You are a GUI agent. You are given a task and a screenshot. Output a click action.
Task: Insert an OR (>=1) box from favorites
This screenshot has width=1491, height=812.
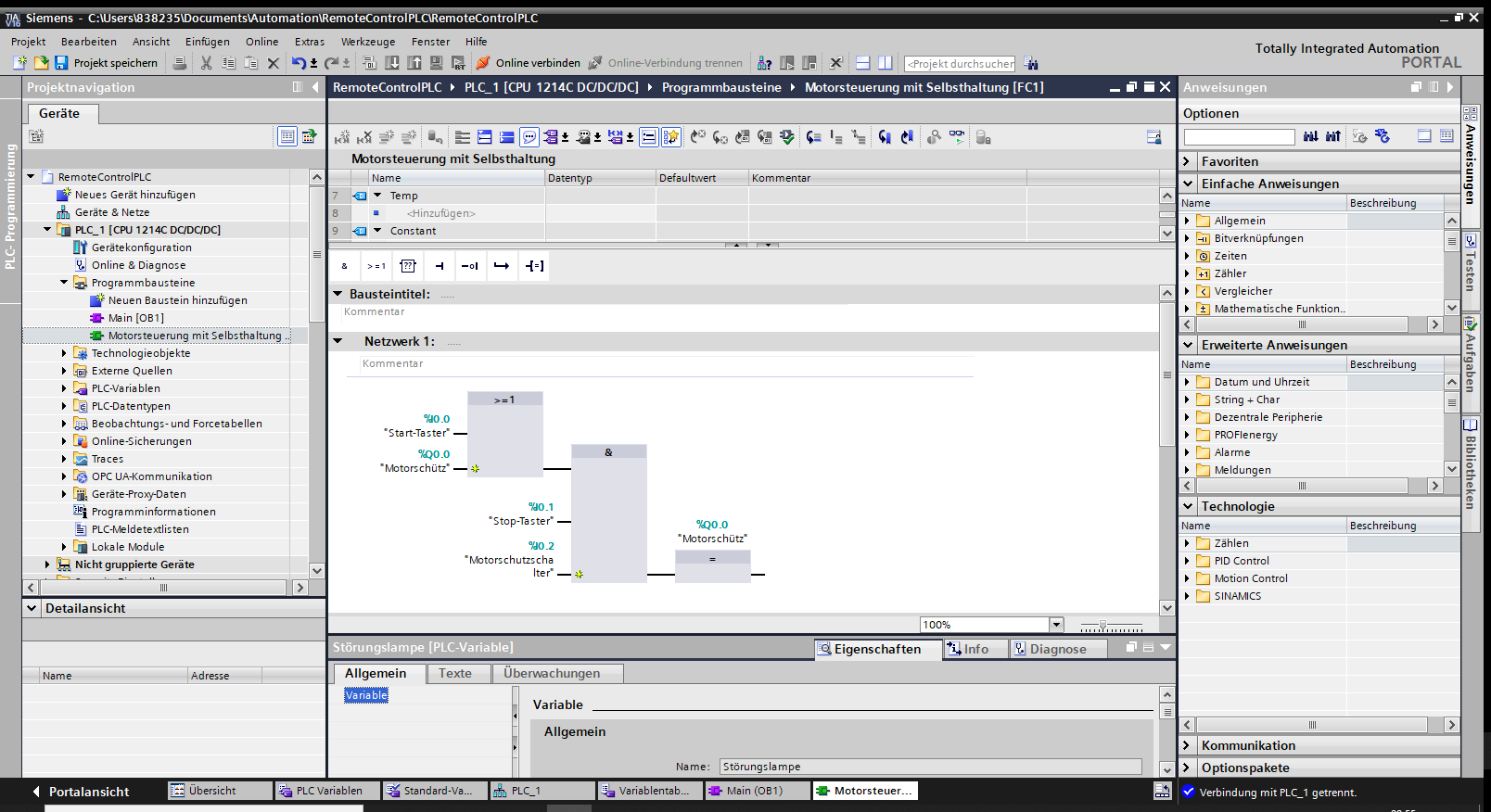tap(376, 266)
